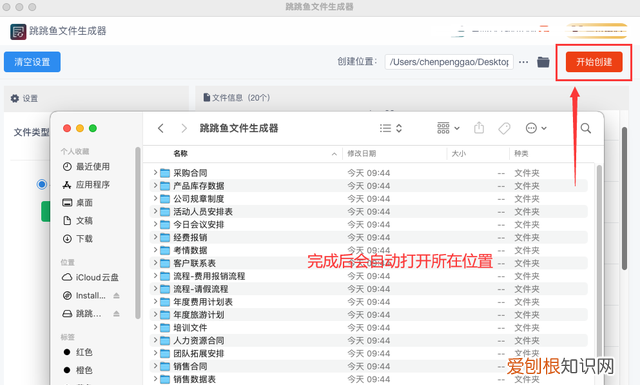This screenshot has height=385, width=640.
Task: Select 下载 in Finder sidebar
Action: pos(78,238)
